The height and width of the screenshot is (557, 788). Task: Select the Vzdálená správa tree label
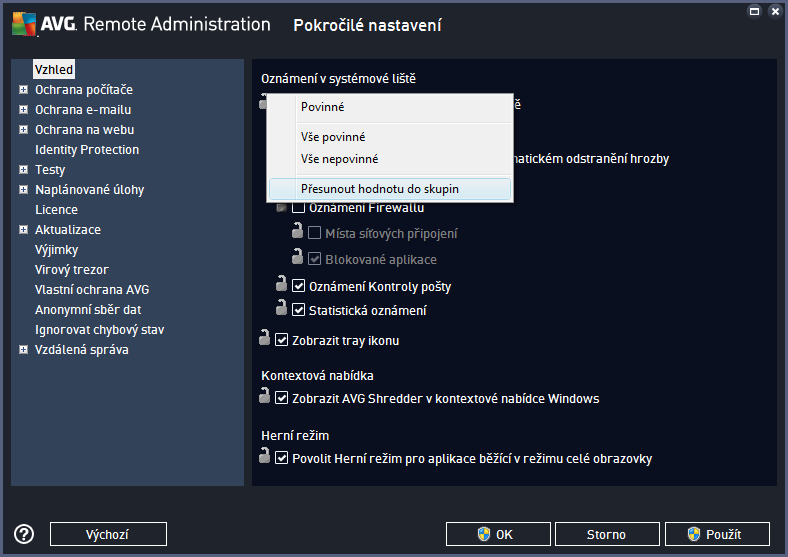tap(81, 350)
